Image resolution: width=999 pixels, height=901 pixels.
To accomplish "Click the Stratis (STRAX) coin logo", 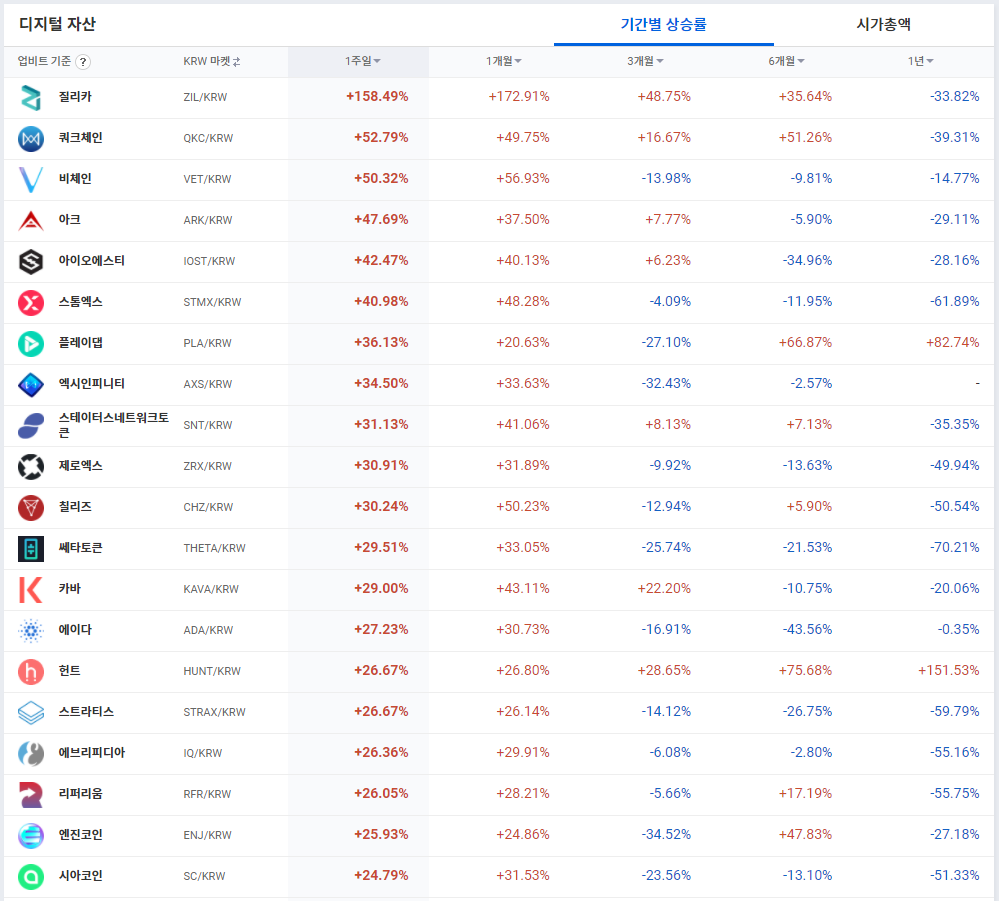I will [31, 712].
